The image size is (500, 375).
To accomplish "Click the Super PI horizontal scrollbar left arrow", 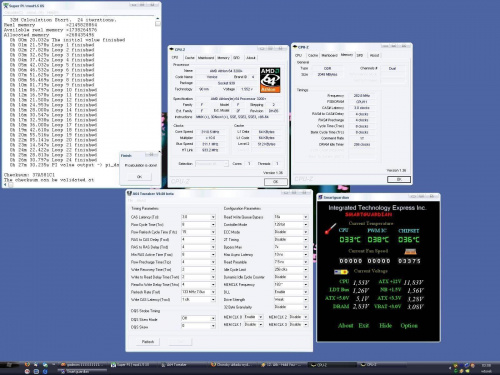I will pos(5,185).
